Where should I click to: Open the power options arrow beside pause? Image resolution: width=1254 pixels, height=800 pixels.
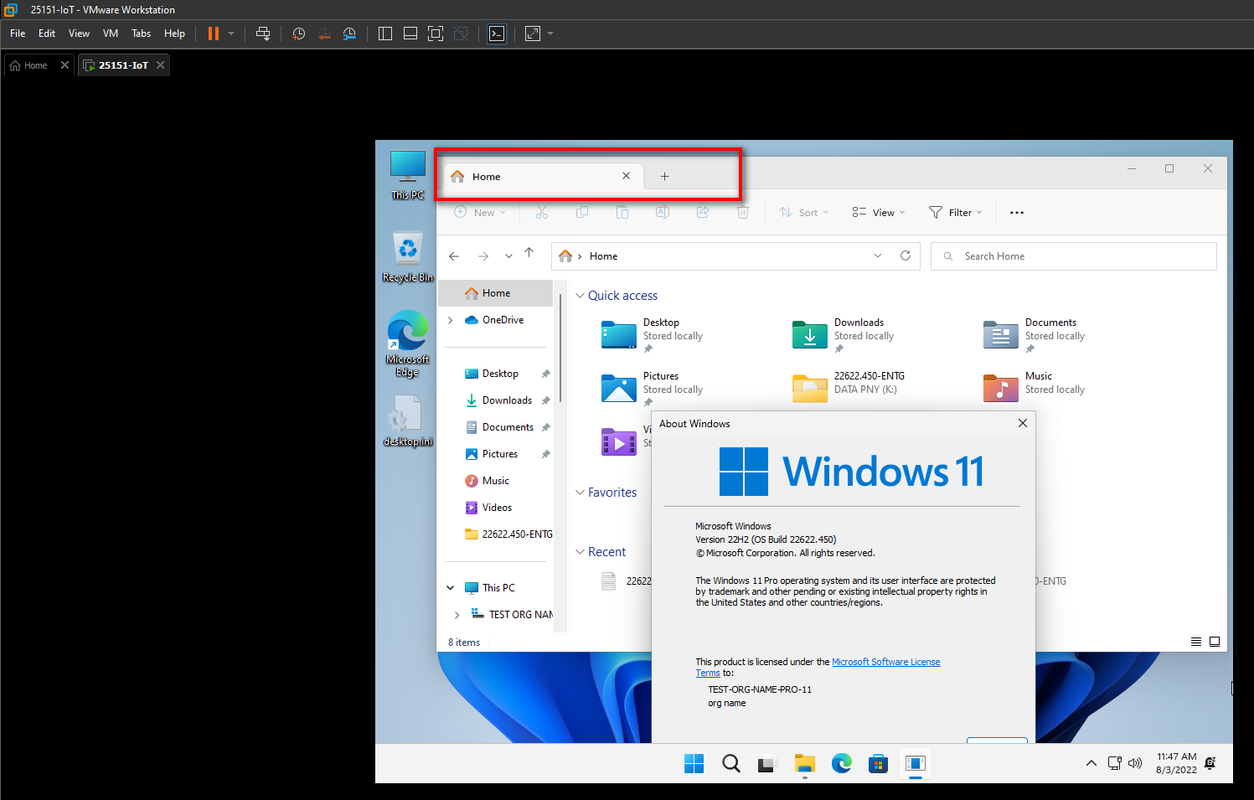pos(231,33)
